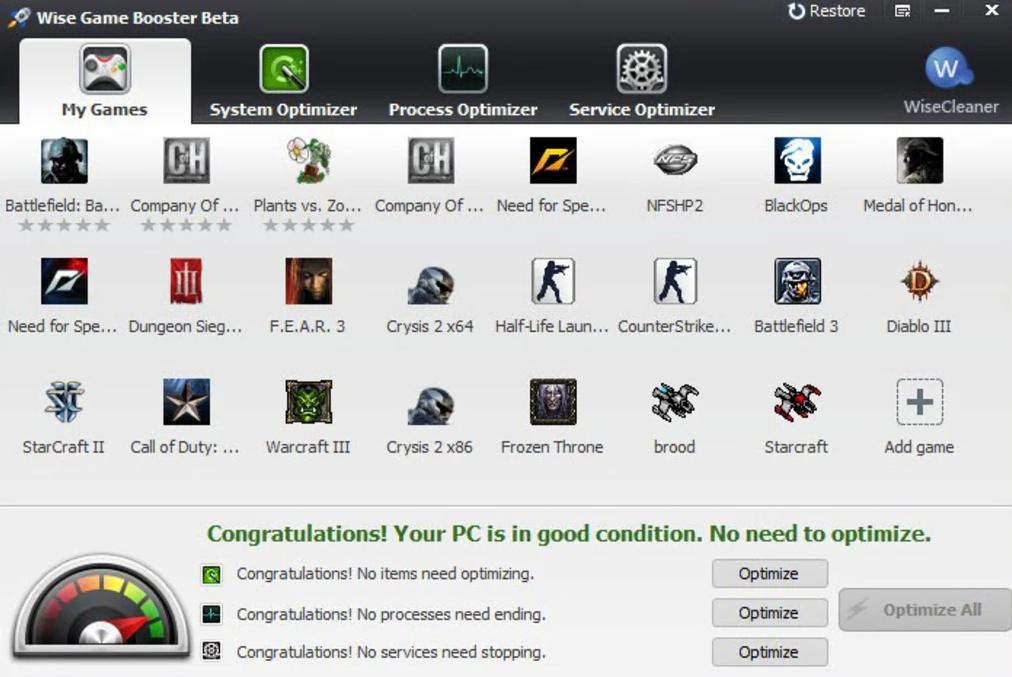The image size is (1012, 677).
Task: Click Optimize for processes need ending
Action: click(769, 613)
